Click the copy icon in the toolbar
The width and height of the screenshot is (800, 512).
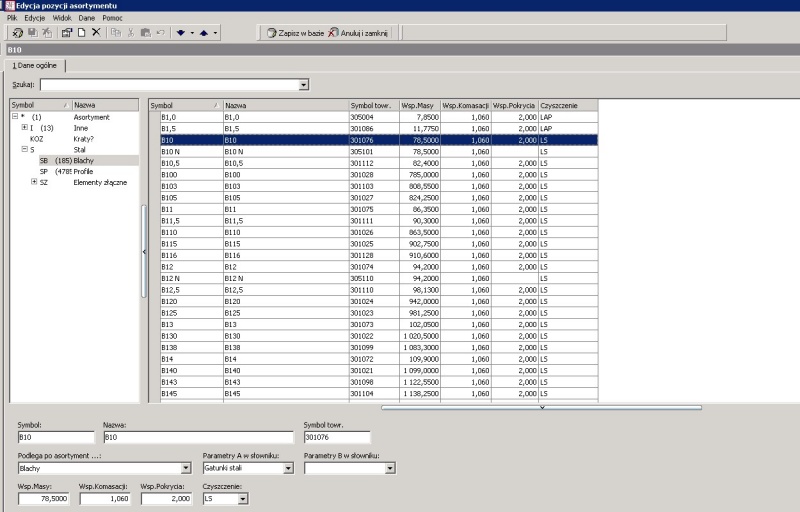pyautogui.click(x=116, y=33)
